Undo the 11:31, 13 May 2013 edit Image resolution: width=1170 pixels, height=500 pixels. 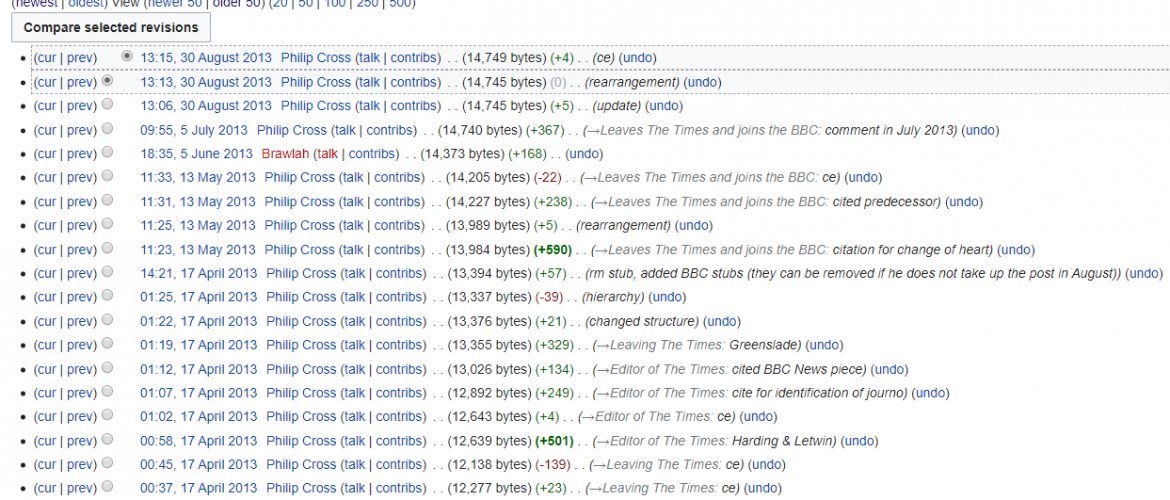coord(964,202)
